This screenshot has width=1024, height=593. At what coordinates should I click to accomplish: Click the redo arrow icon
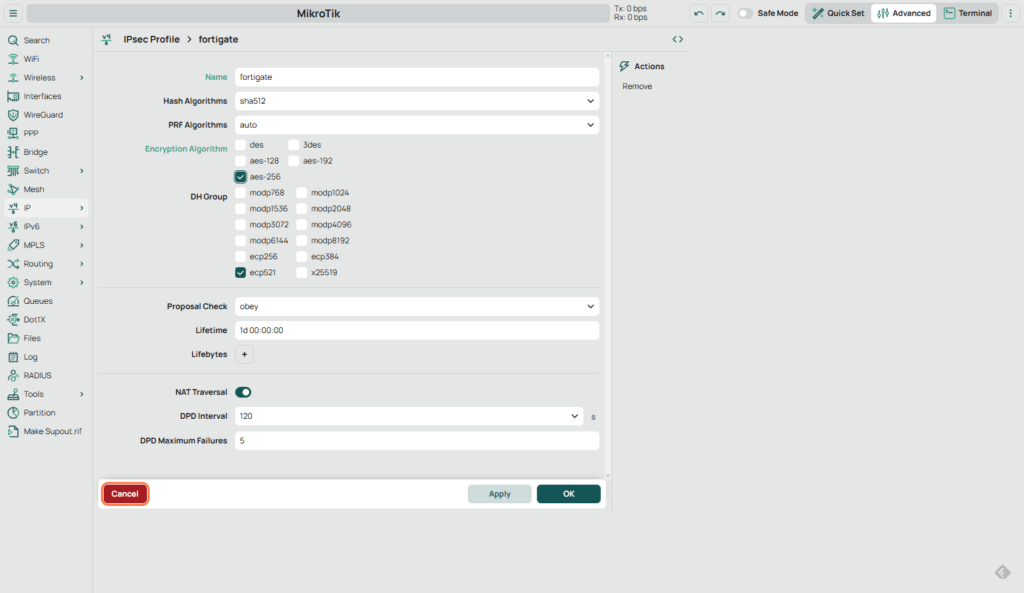tap(720, 13)
